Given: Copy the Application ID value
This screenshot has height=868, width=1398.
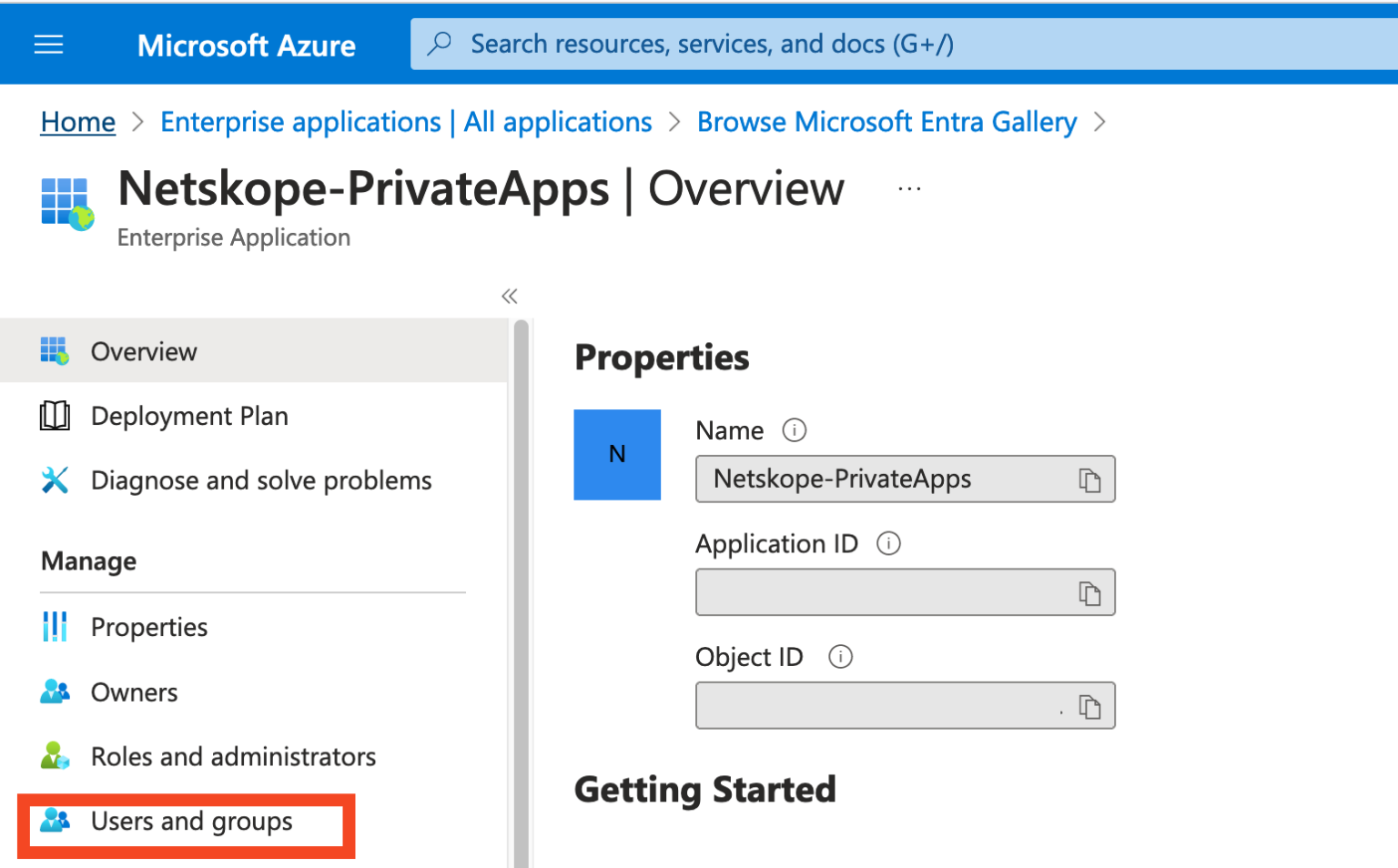Looking at the screenshot, I should tap(1089, 591).
